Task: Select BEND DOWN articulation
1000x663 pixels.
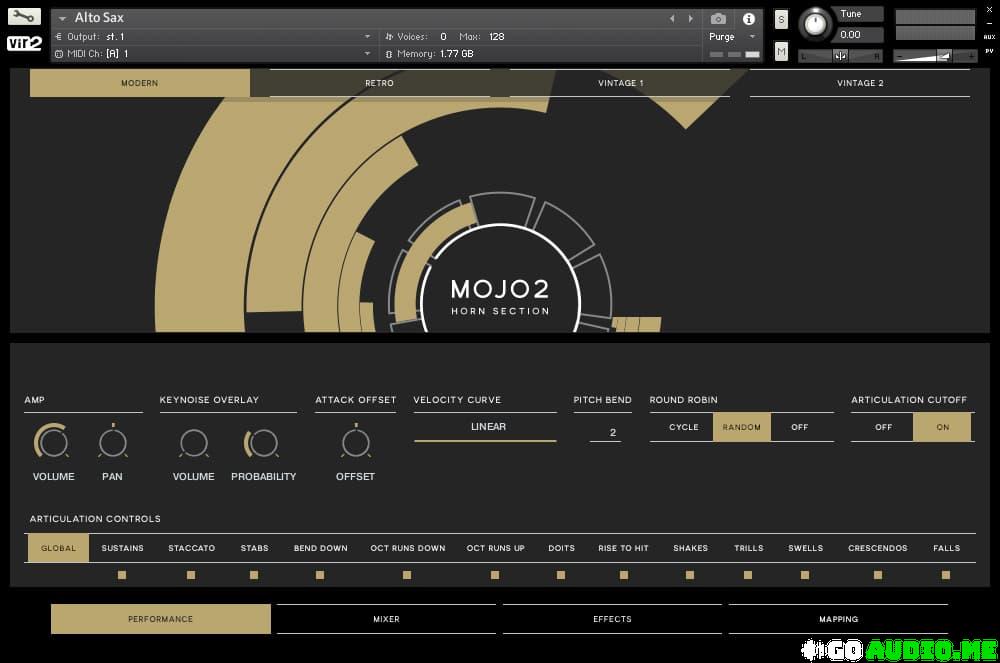Action: click(321, 548)
